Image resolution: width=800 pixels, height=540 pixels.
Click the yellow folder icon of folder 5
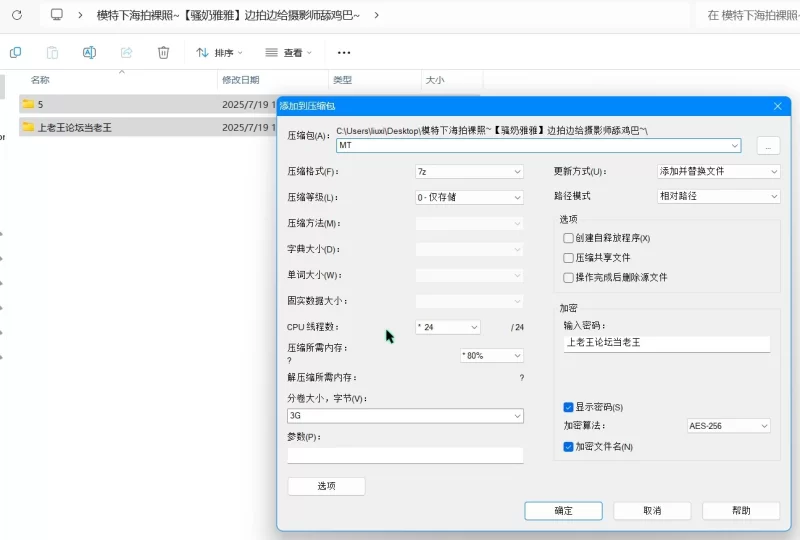tap(29, 104)
